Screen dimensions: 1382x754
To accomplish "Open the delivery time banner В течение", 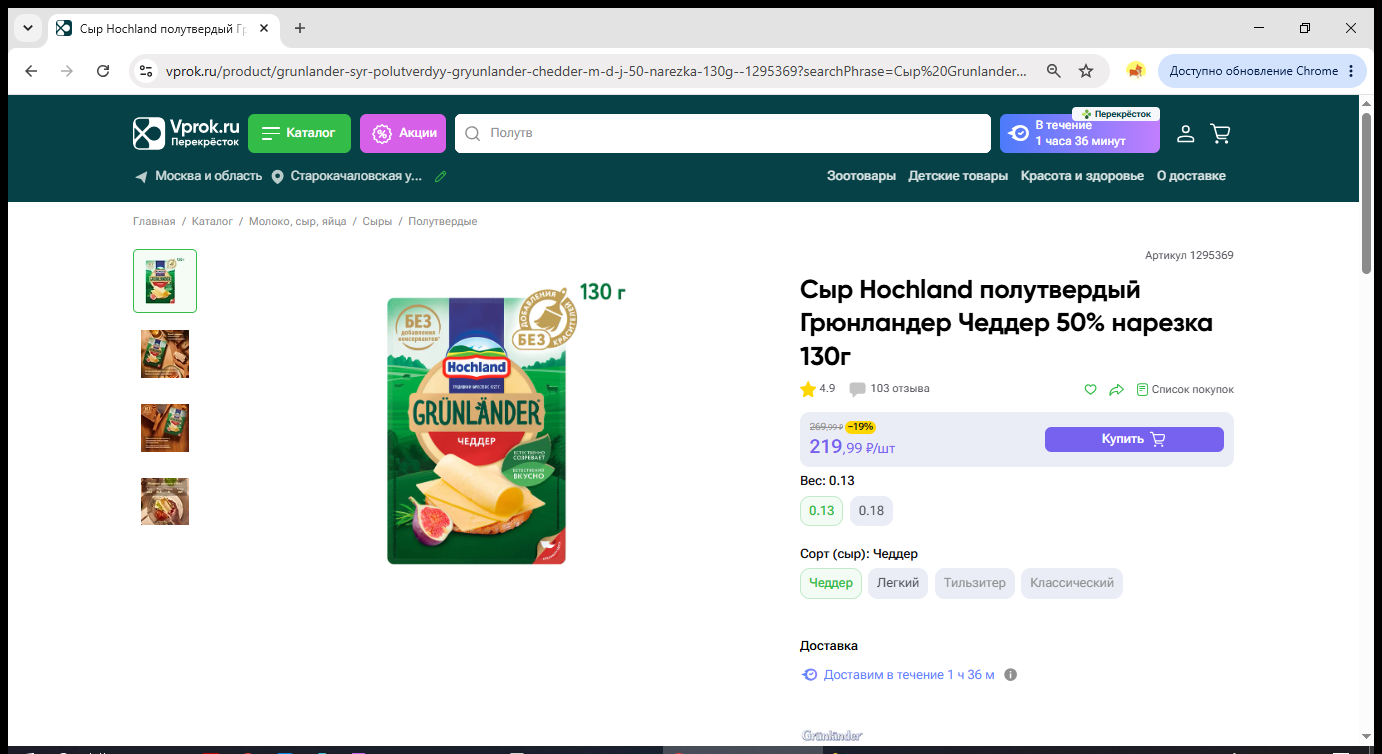I will (x=1080, y=133).
